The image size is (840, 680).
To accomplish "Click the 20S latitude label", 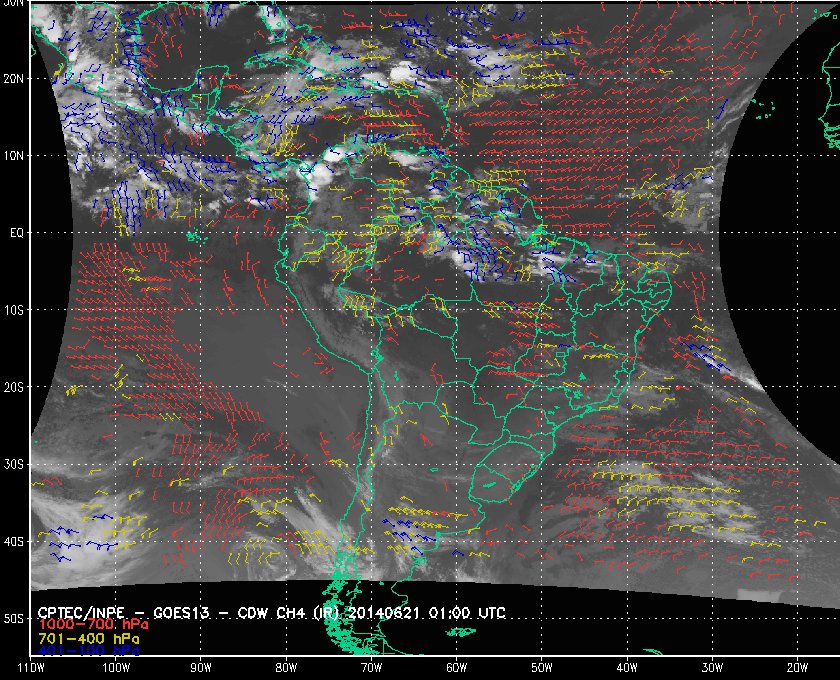I will (13, 387).
